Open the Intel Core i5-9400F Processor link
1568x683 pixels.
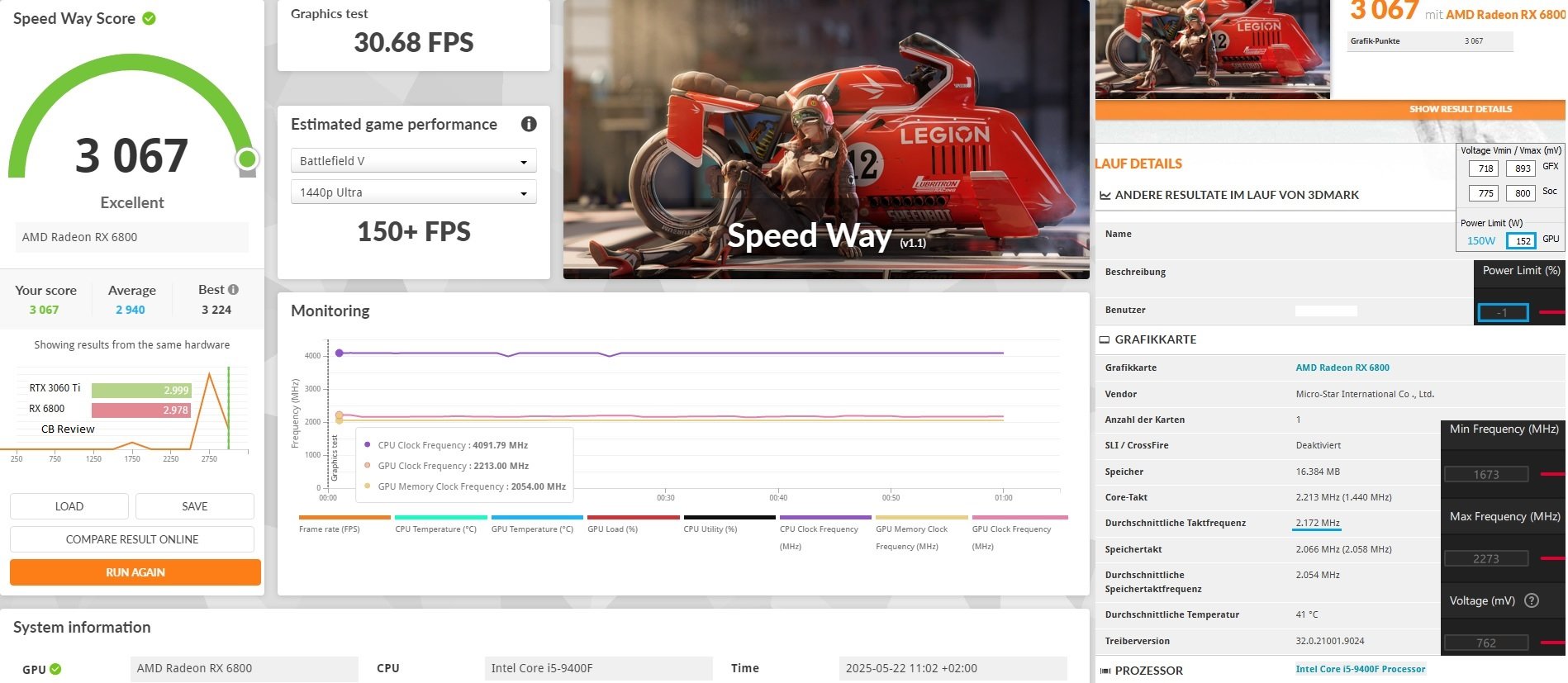pos(1361,669)
